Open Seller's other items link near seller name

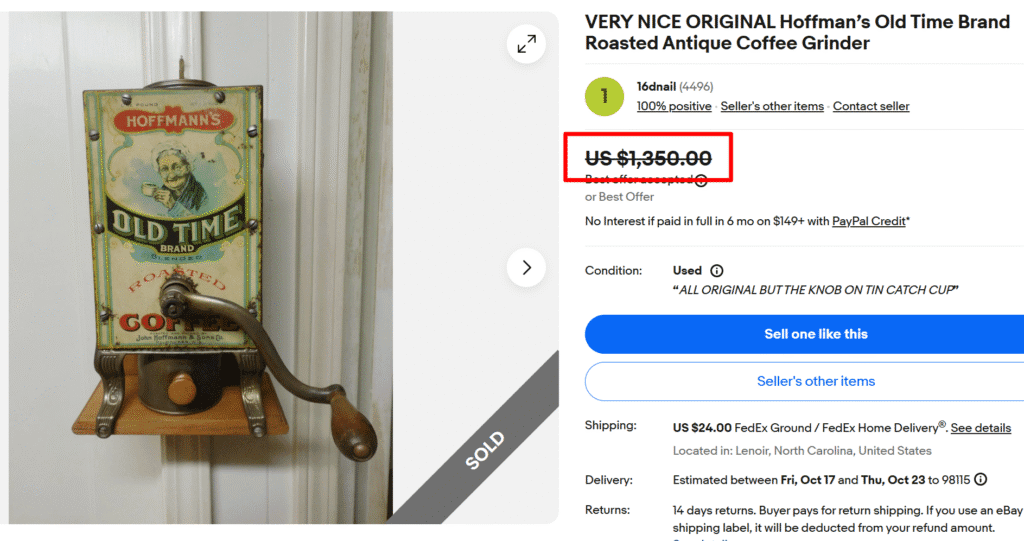772,106
